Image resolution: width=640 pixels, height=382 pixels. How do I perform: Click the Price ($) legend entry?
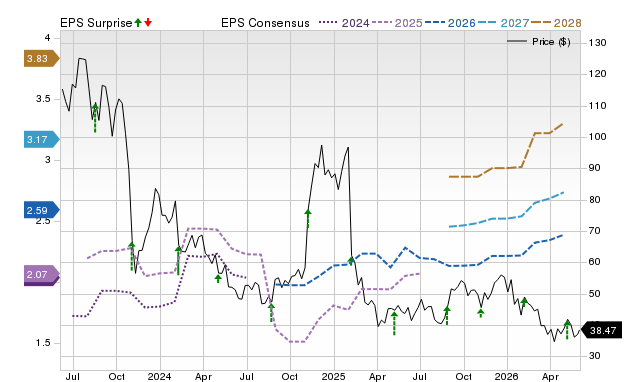[539, 42]
